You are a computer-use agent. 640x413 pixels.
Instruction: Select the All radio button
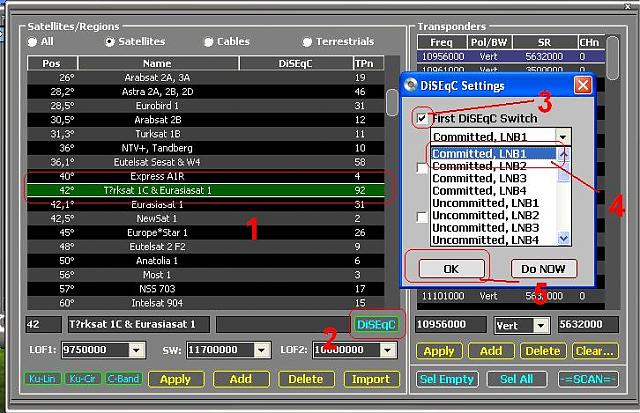pyautogui.click(x=32, y=42)
